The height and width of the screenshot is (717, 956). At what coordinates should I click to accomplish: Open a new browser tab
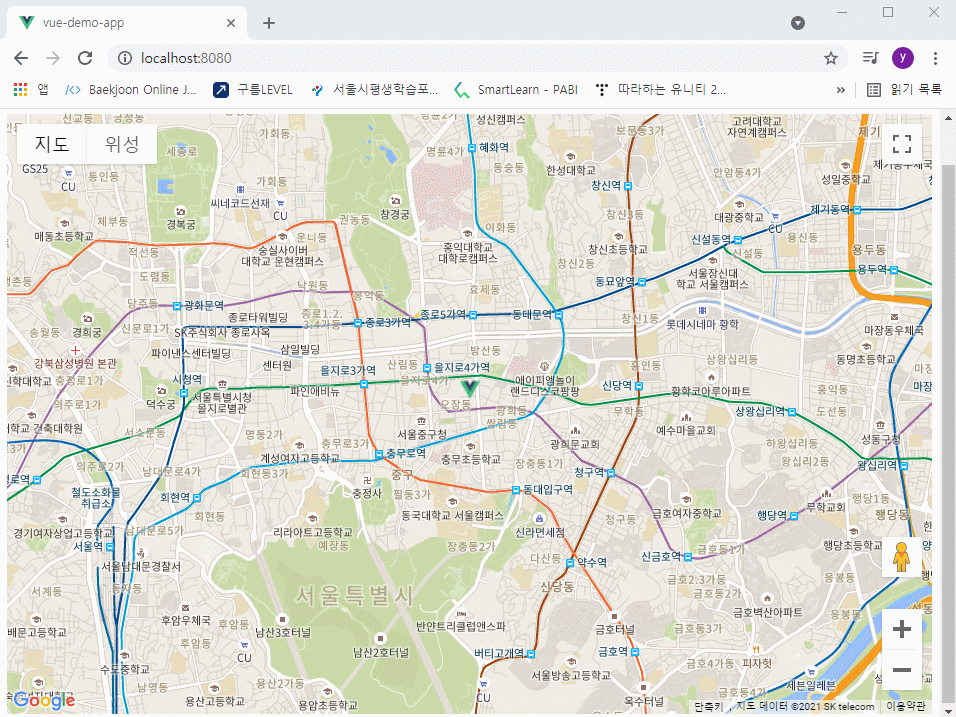(x=269, y=23)
